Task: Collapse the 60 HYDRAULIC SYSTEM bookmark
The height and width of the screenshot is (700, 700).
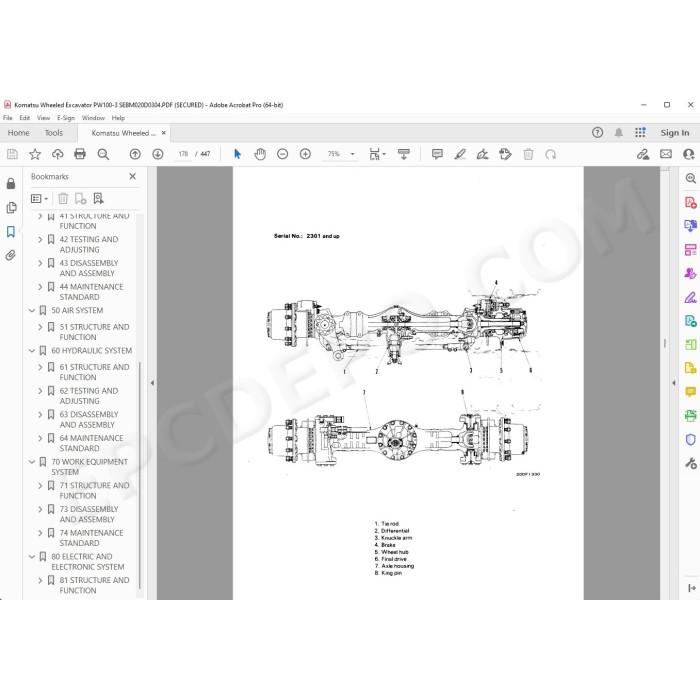Action: (x=32, y=350)
